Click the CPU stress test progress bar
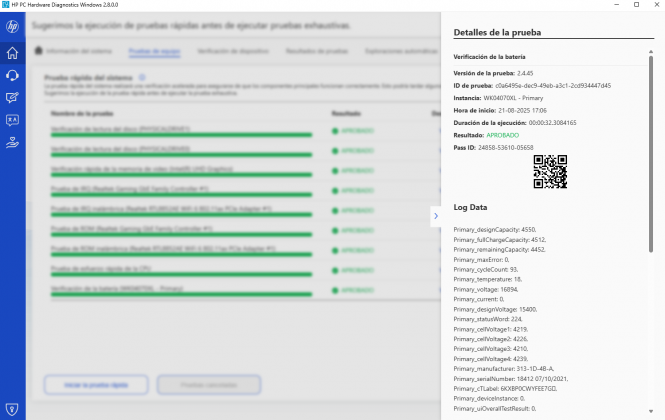The height and width of the screenshot is (420, 665). pyautogui.click(x=182, y=274)
